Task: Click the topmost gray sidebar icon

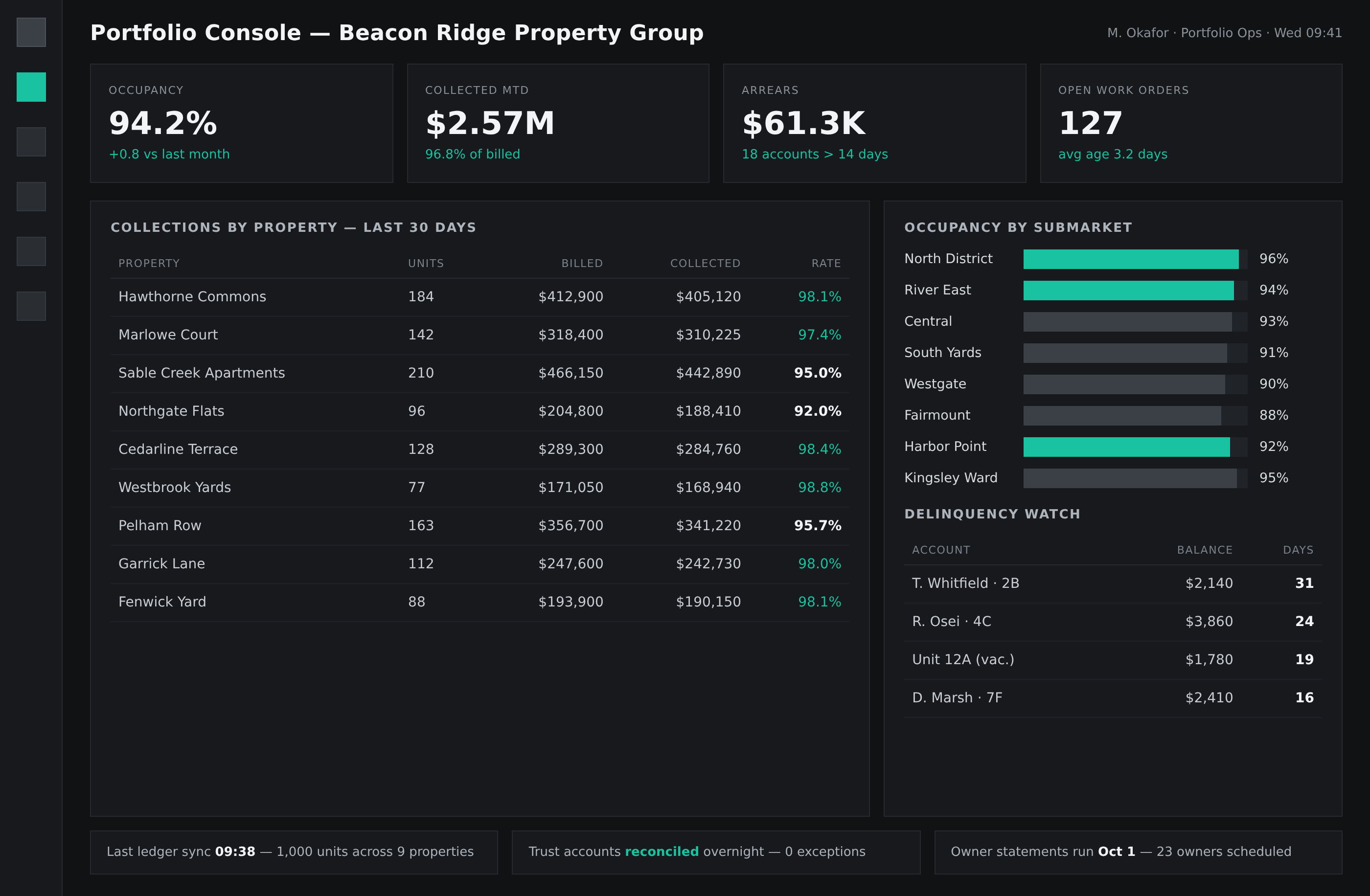Action: (x=31, y=32)
